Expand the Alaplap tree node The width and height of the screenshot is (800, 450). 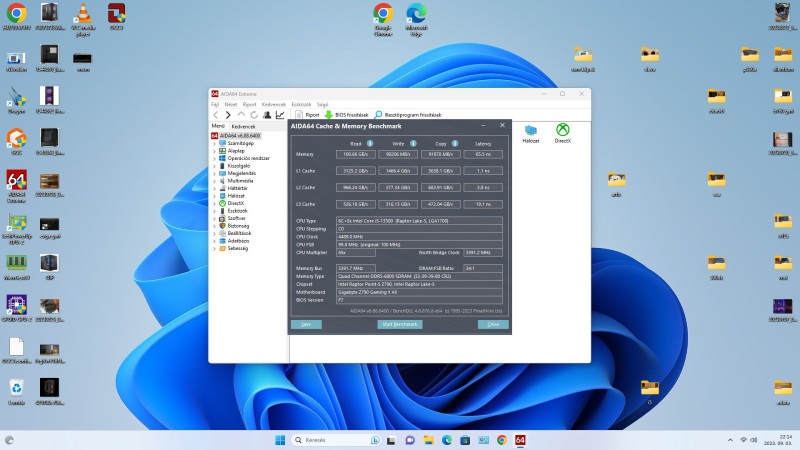pyautogui.click(x=214, y=151)
